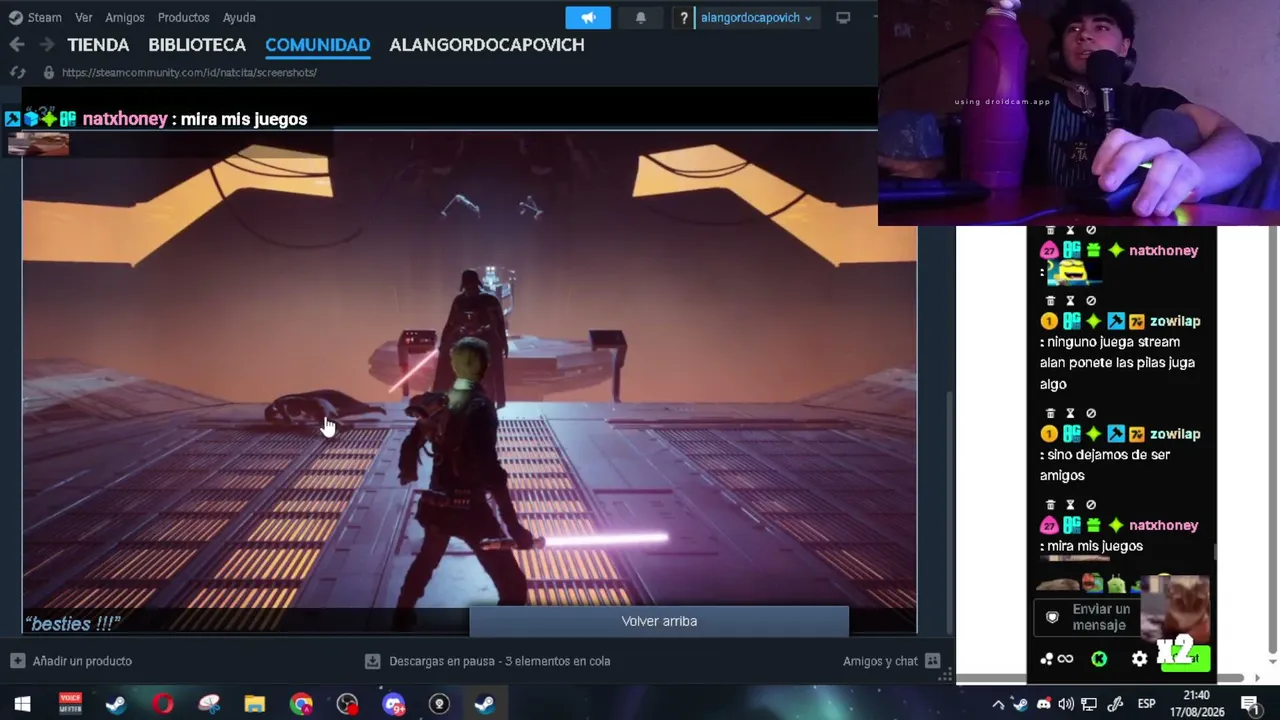Click natxhoney name above the minion emote

tap(1163, 250)
